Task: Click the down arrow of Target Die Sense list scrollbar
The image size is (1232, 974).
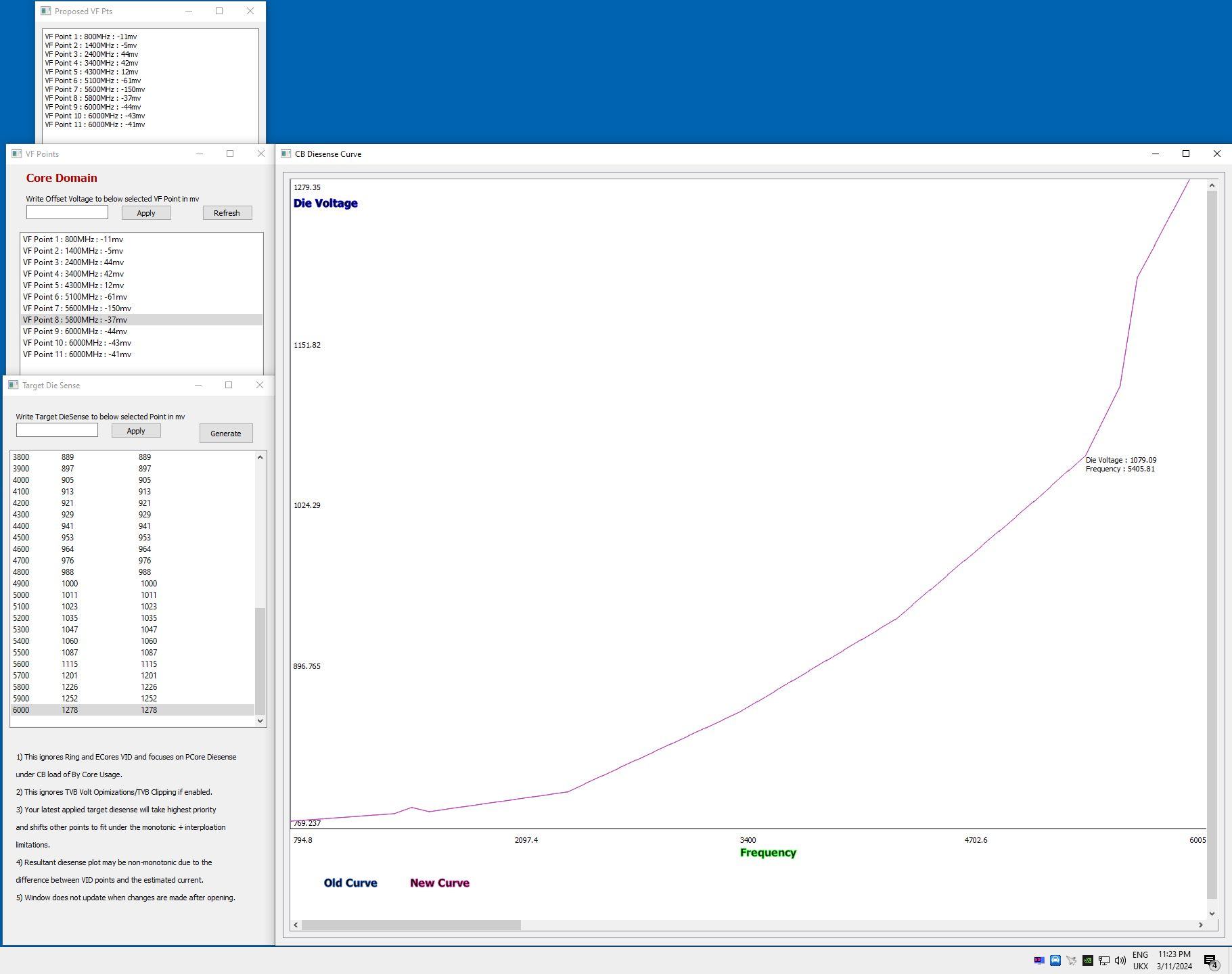Action: 260,721
